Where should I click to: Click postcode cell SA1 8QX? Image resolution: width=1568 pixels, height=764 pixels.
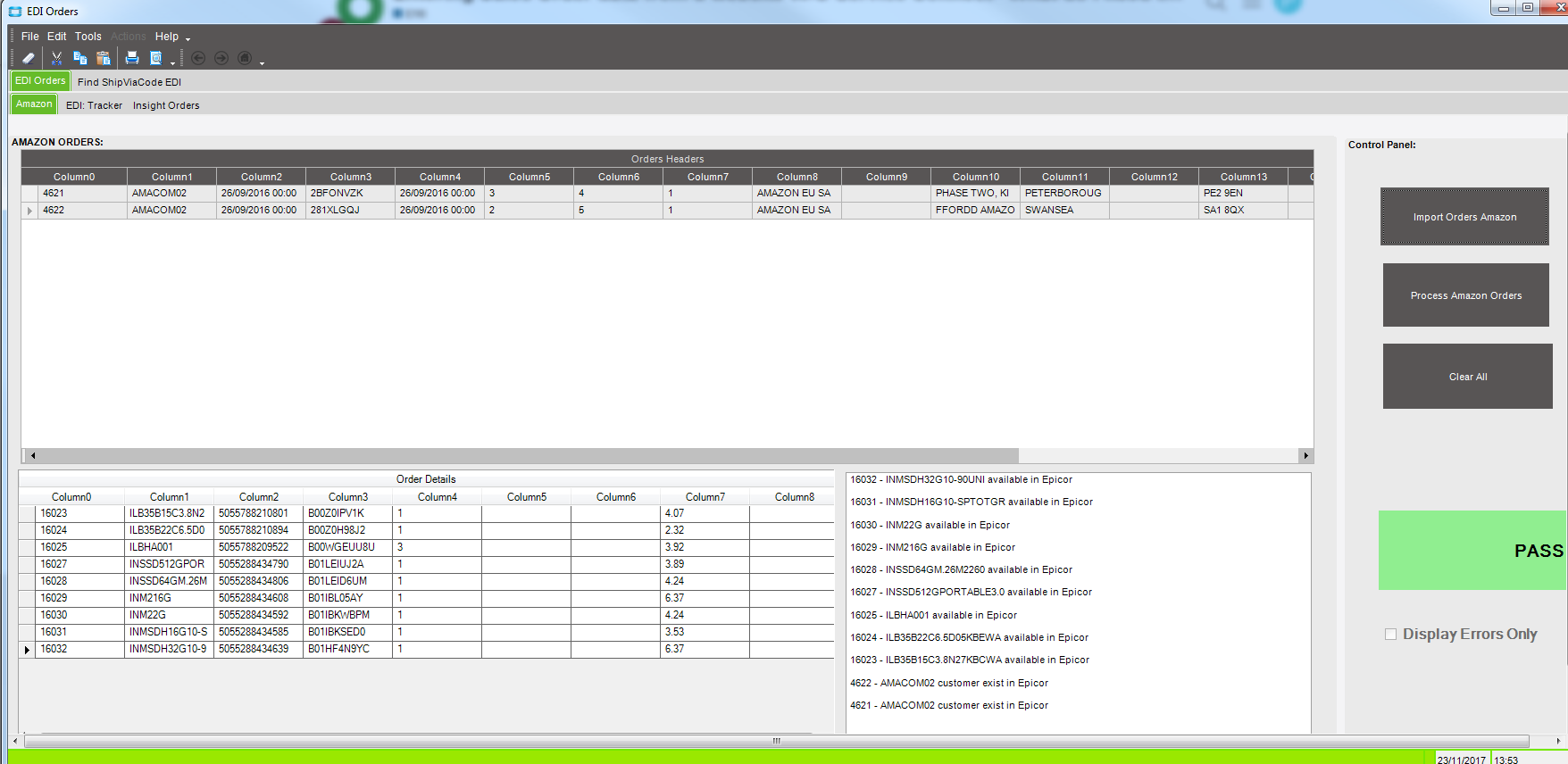(1244, 211)
